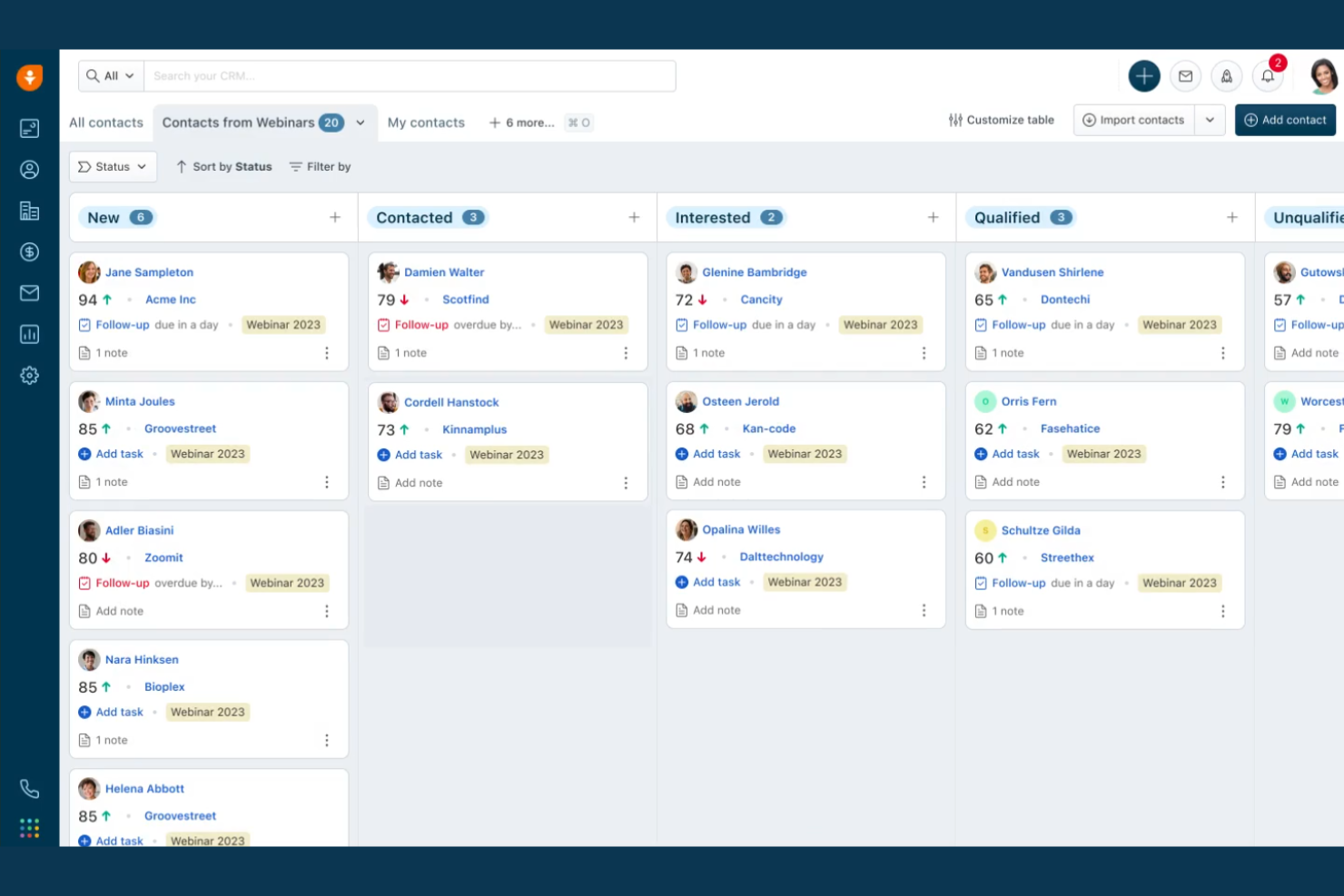The height and width of the screenshot is (896, 1344).
Task: Open the Settings gear in the sidebar
Action: pyautogui.click(x=30, y=375)
